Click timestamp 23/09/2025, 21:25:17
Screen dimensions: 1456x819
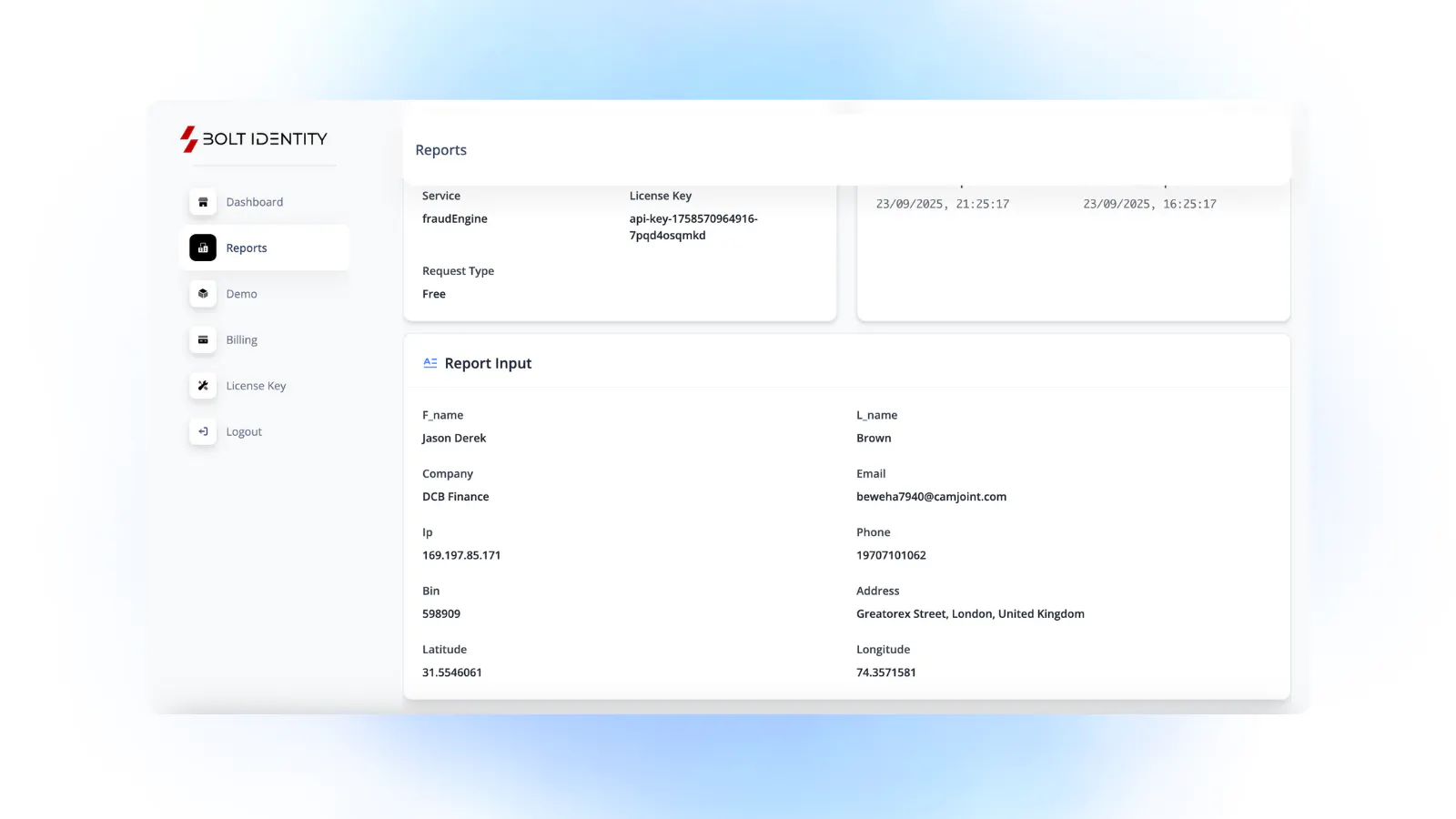click(943, 204)
